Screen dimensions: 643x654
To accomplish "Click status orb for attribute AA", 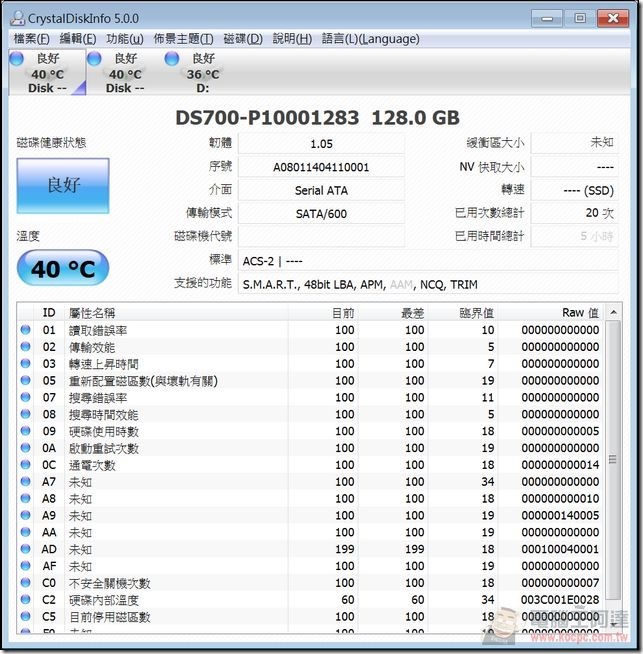I will 25,532.
